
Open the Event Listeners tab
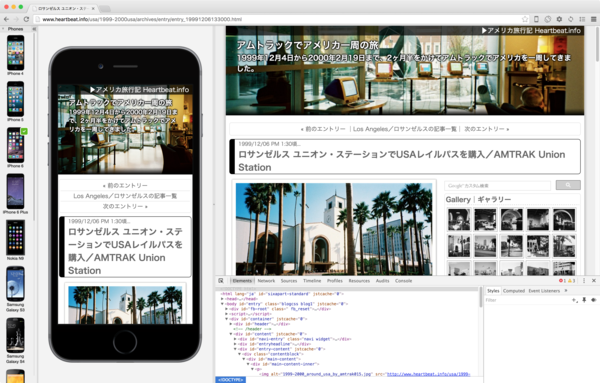(544, 291)
